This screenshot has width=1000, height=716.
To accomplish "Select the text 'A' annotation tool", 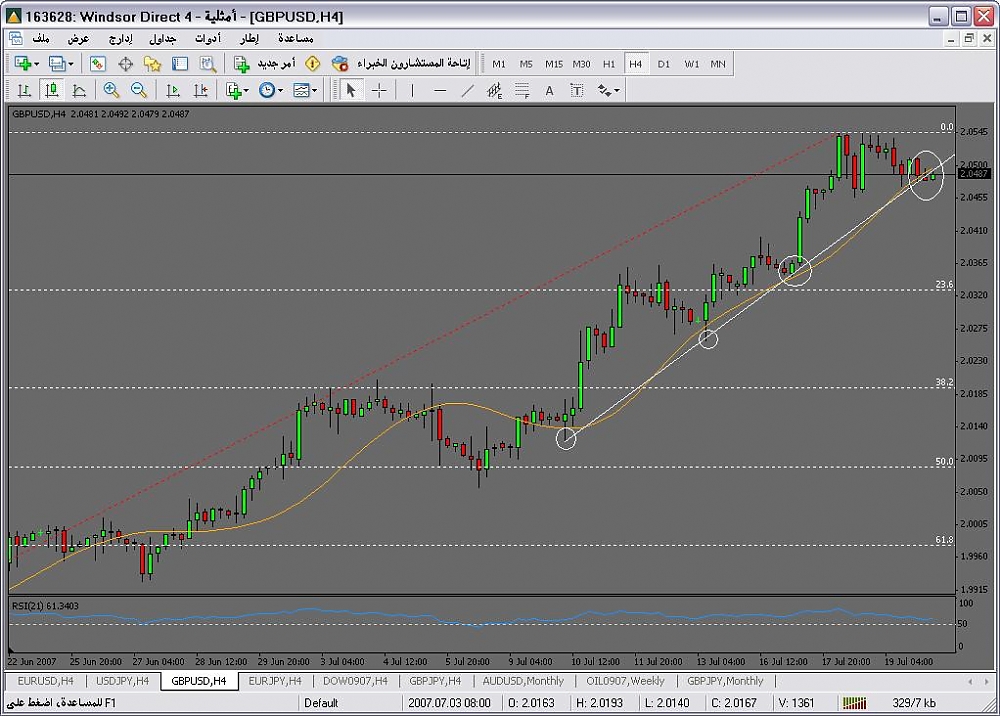I will click(549, 90).
